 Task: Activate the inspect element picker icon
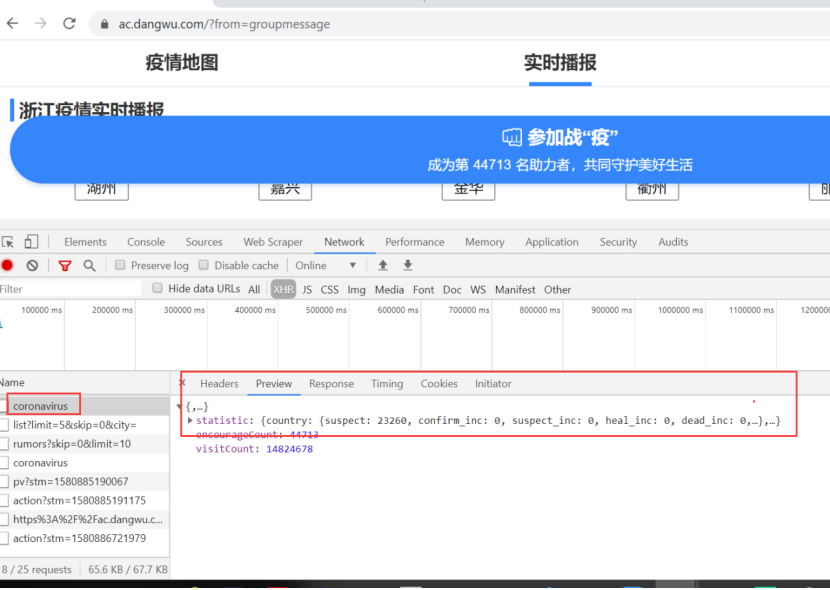pyautogui.click(x=8, y=242)
